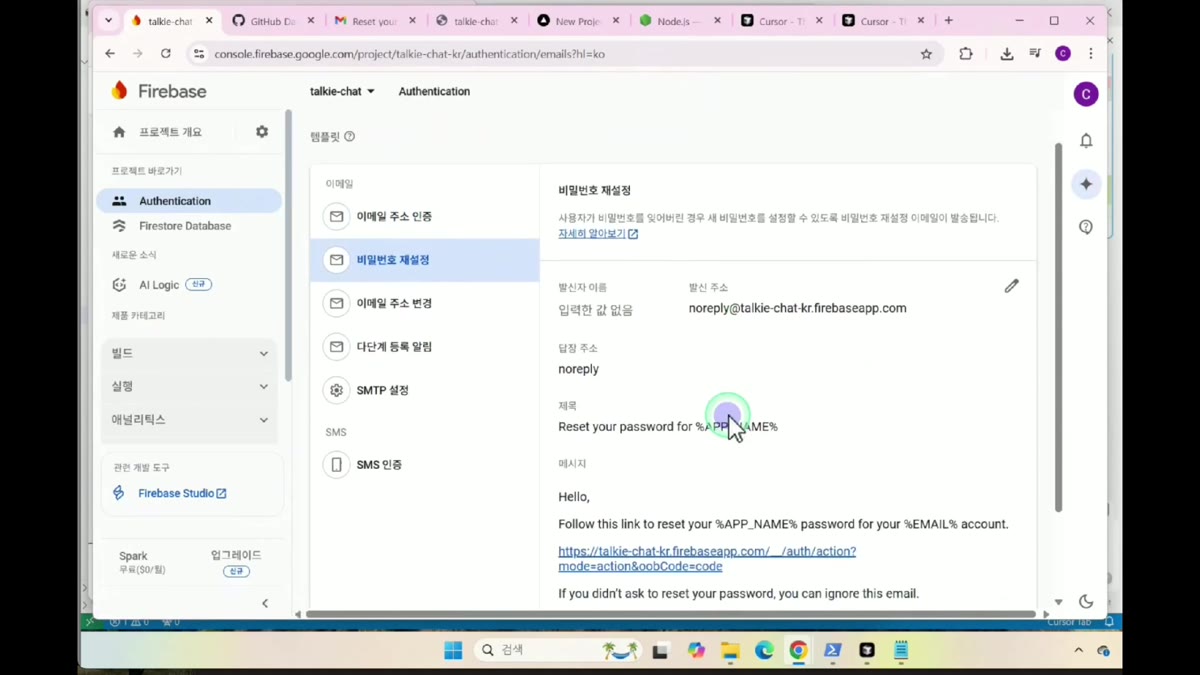Collapse the sidebar with the left chevron
This screenshot has height=675, width=1200.
click(x=265, y=603)
